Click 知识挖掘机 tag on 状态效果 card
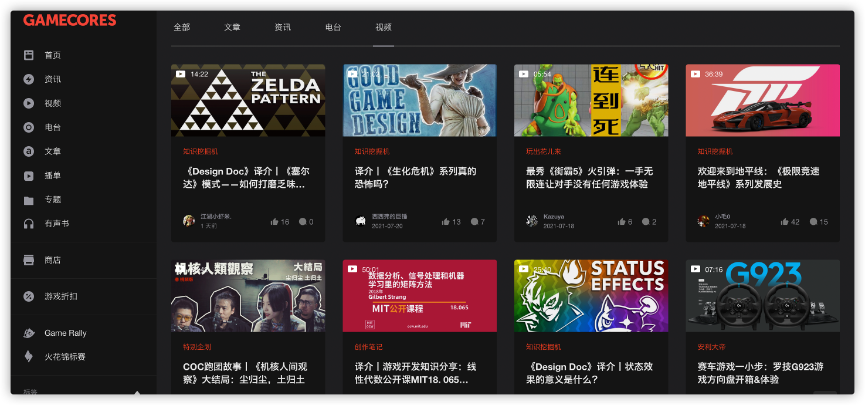This screenshot has height=406, width=866. [543, 347]
